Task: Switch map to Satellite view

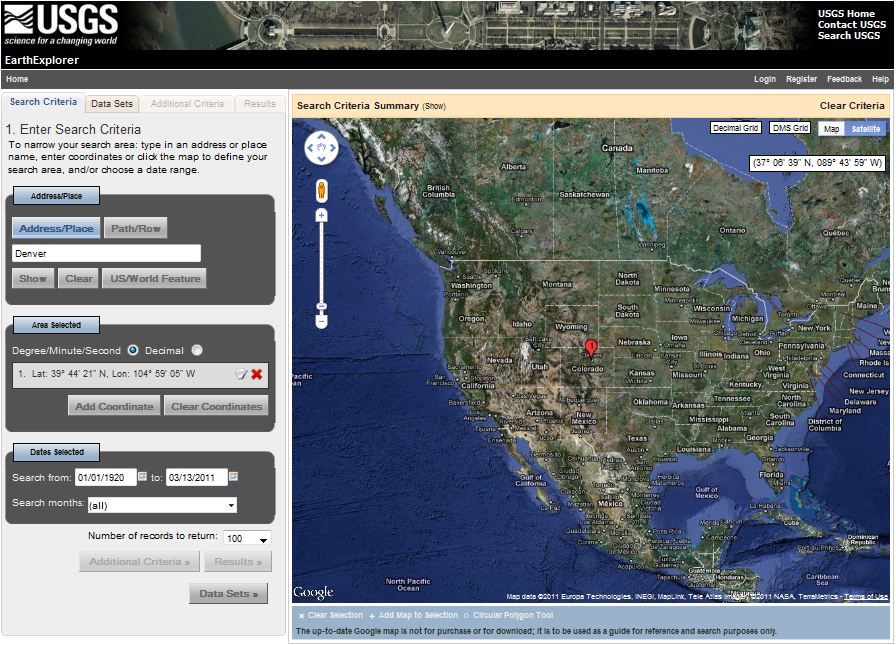Action: tap(866, 129)
